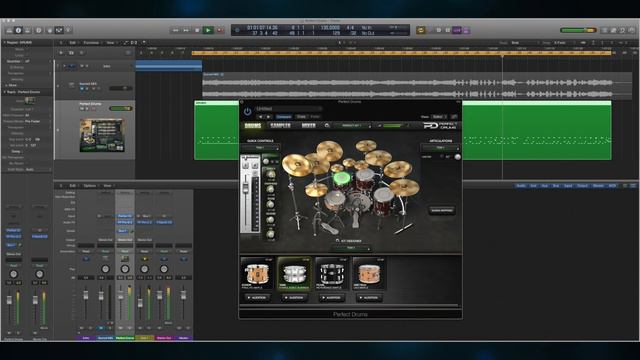This screenshot has width=640, height=360.
Task: Stop playback with the Stop button
Action: tap(197, 30)
